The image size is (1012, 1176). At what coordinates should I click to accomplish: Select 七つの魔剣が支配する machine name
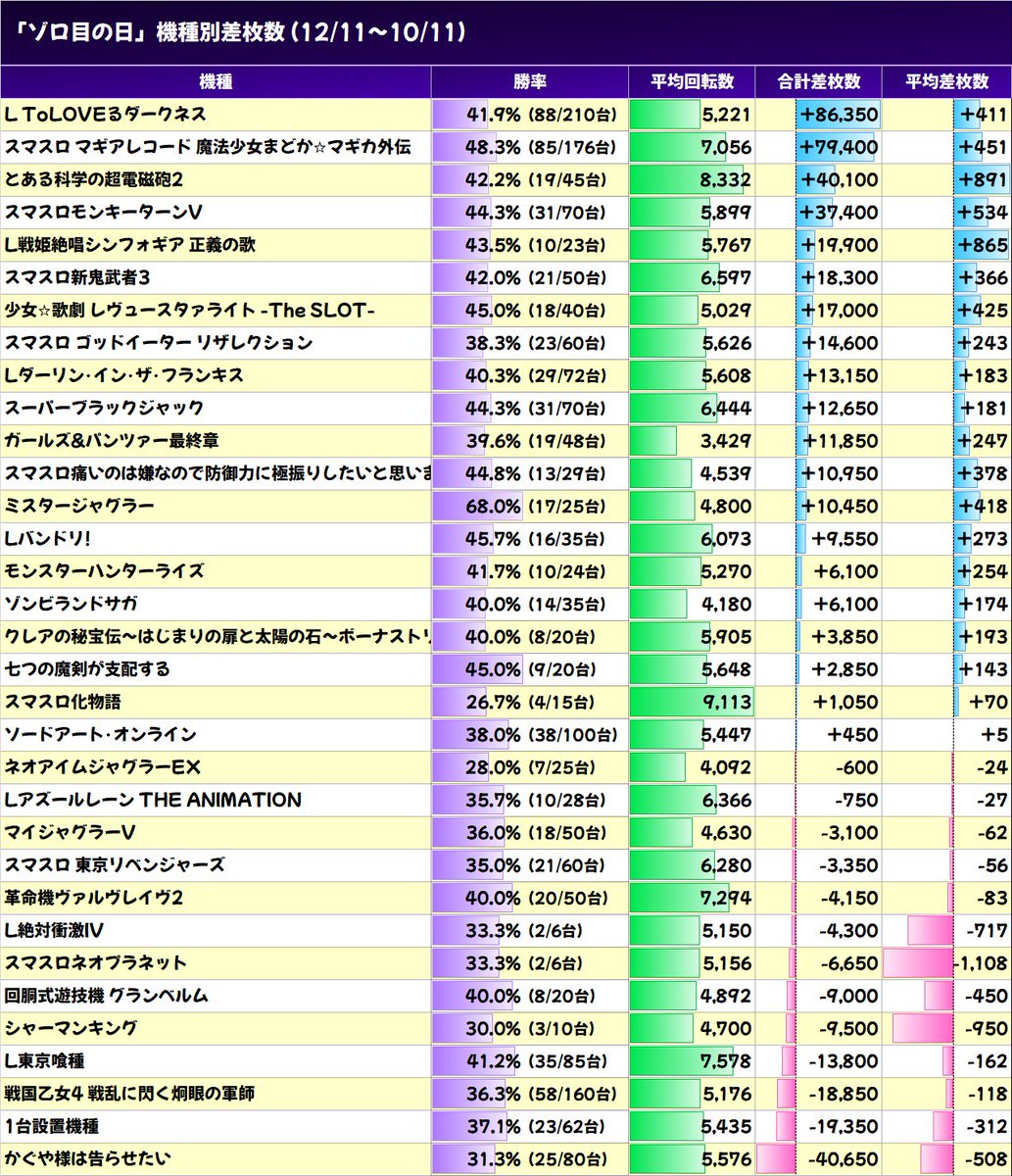(x=87, y=669)
